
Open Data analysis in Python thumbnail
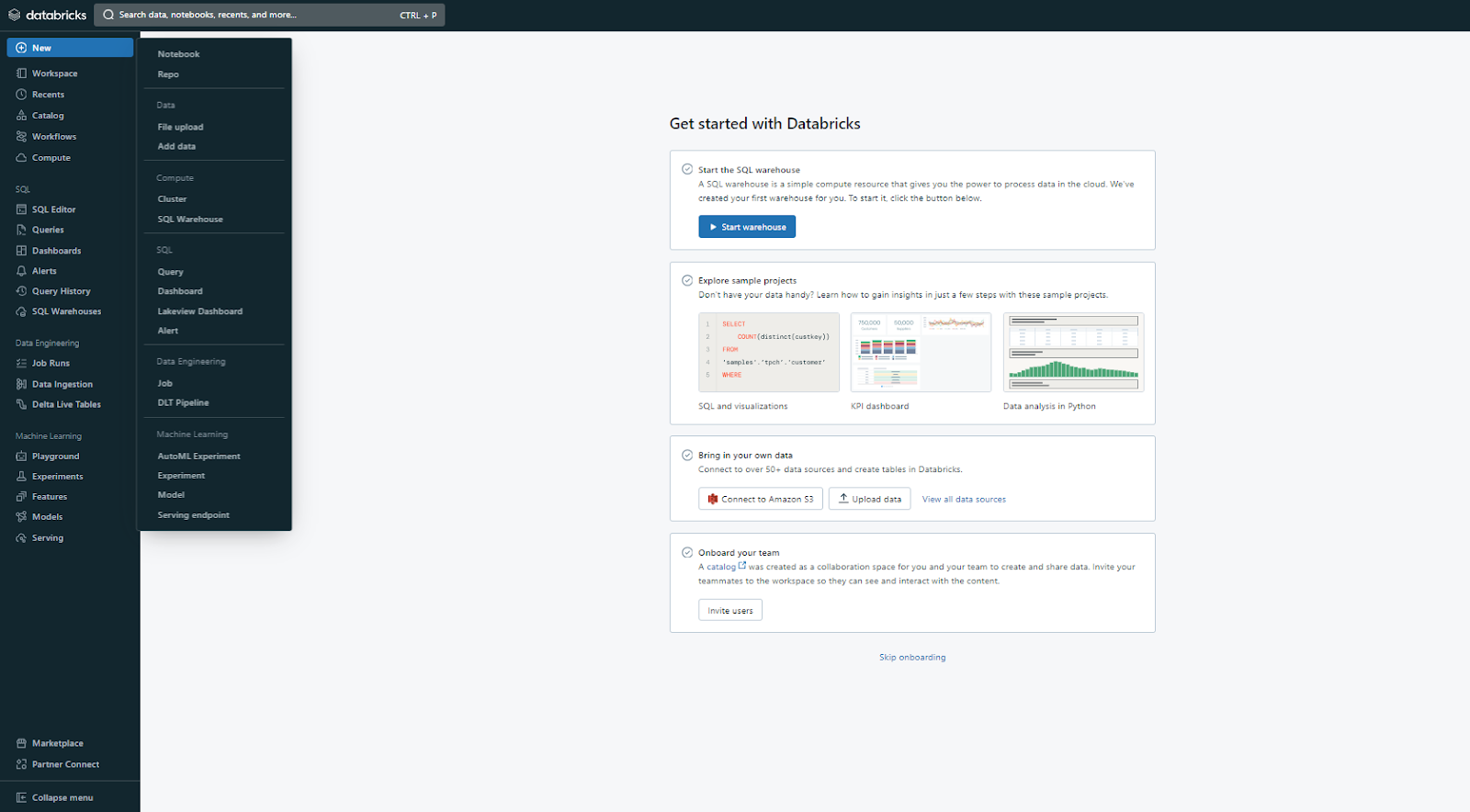click(x=1074, y=353)
